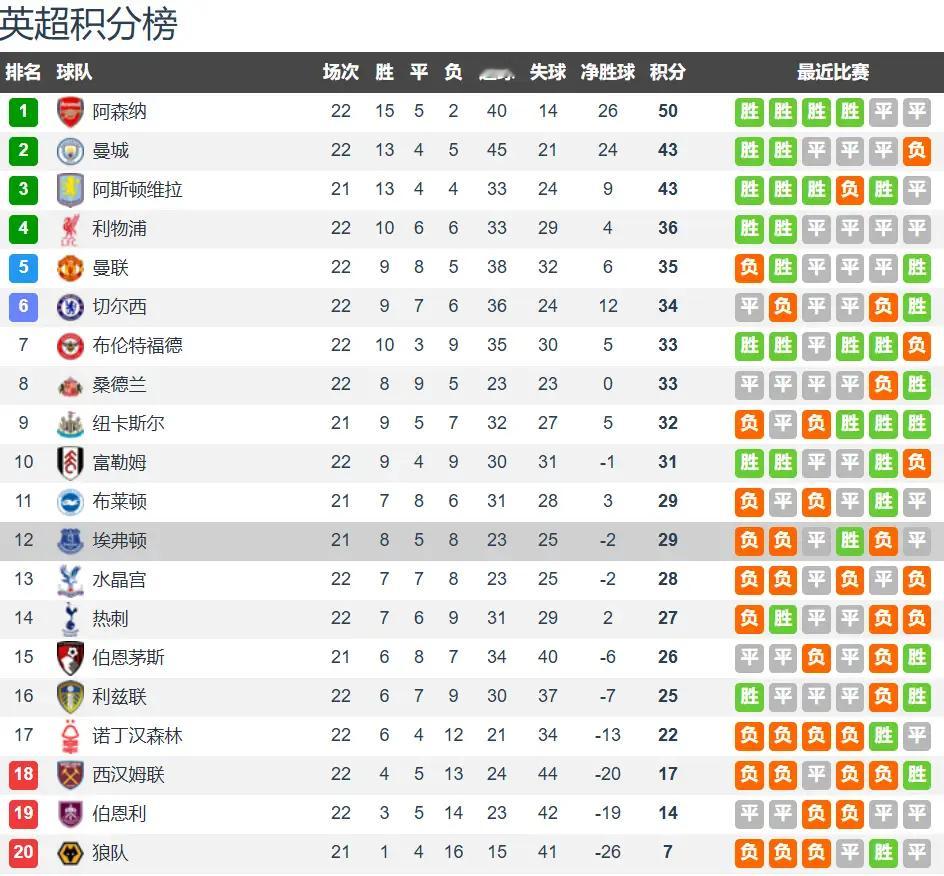Open the 布伦特福德 team name link
Image resolution: width=944 pixels, height=876 pixels.
click(137, 346)
